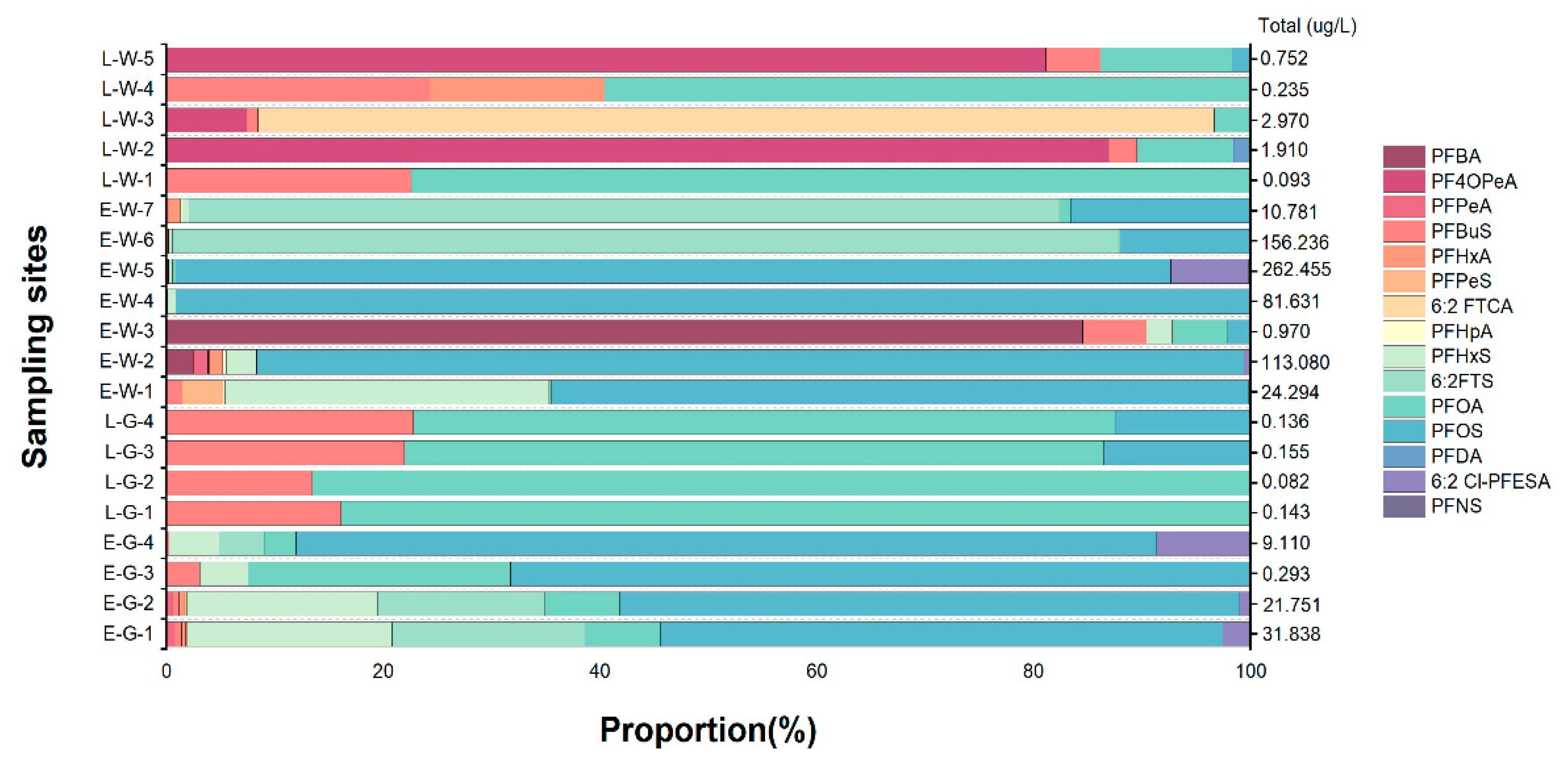Select the 6:2 Cl-PFESA legend swatch

(1404, 481)
